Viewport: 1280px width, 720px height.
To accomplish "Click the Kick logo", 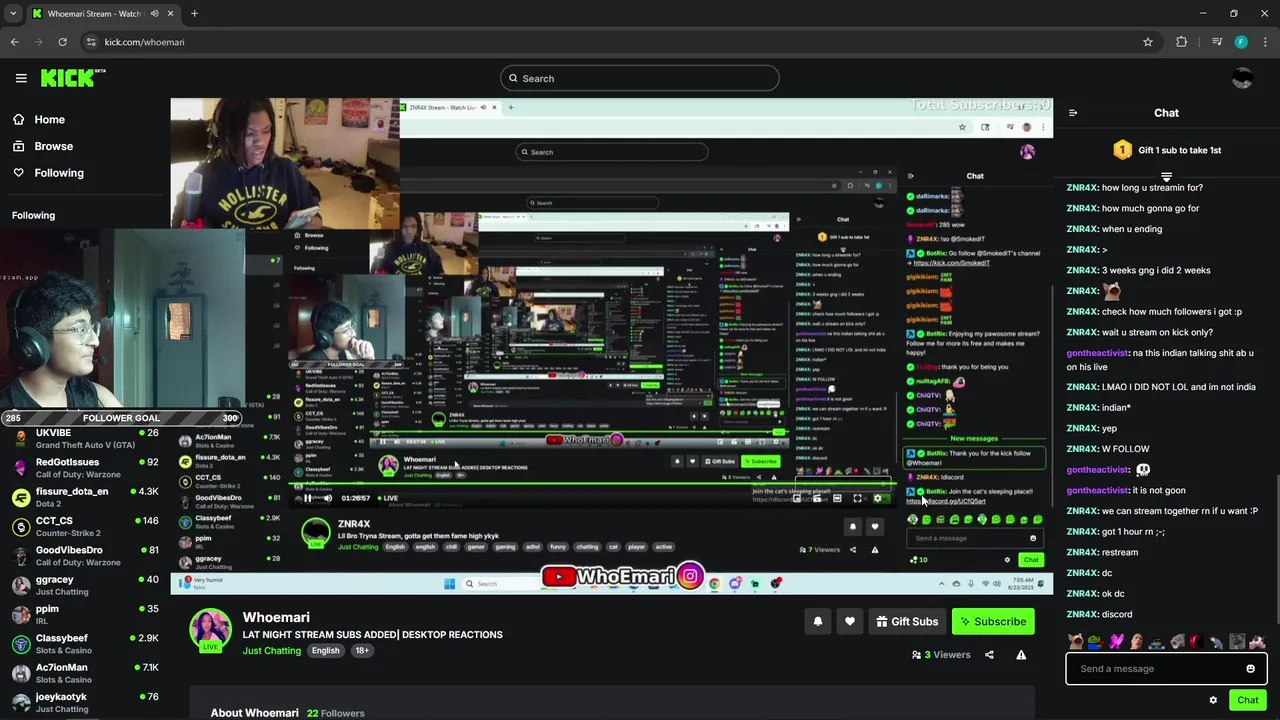I will tap(73, 78).
